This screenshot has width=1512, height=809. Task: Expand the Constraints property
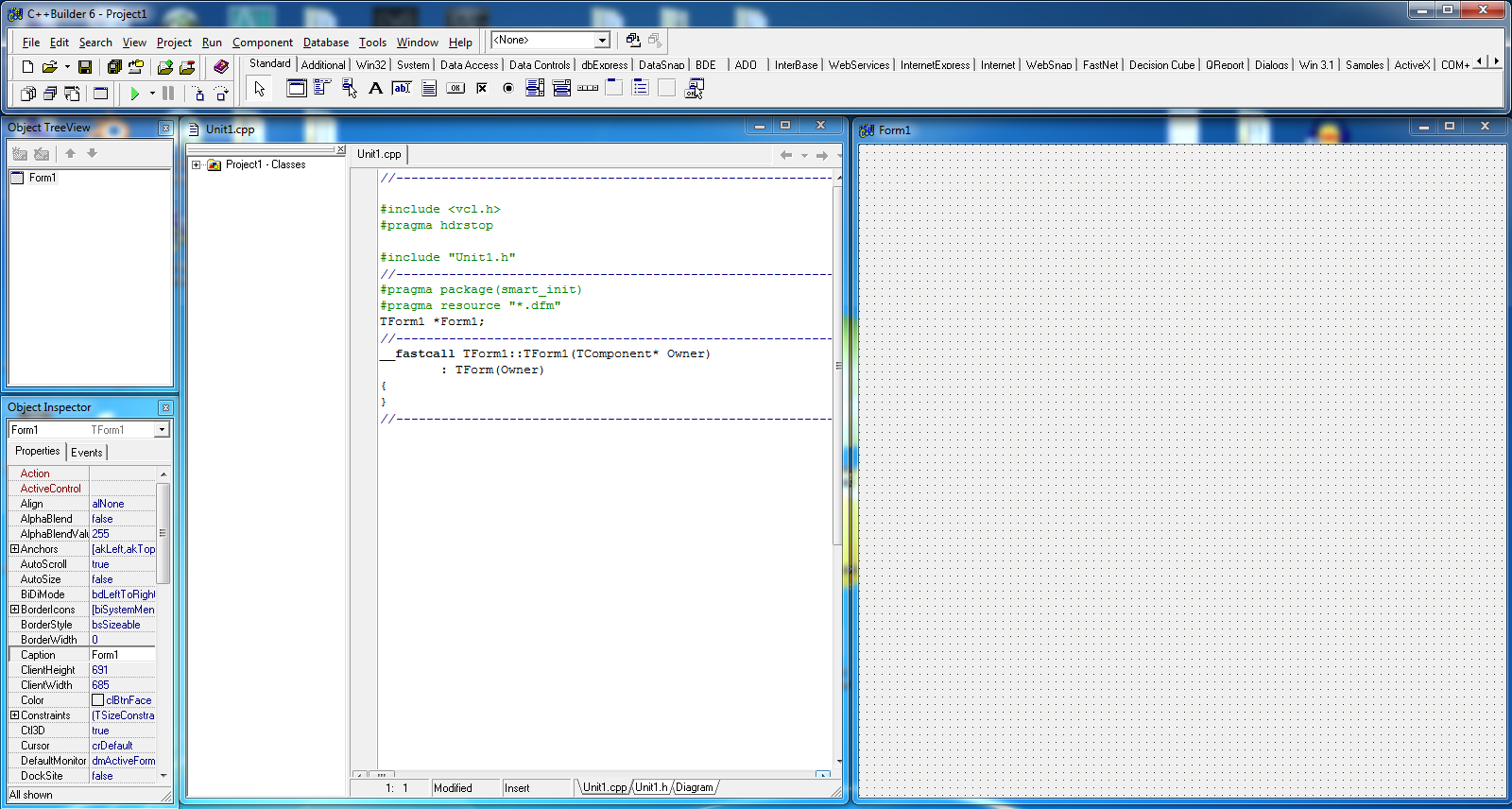pyautogui.click(x=14, y=715)
